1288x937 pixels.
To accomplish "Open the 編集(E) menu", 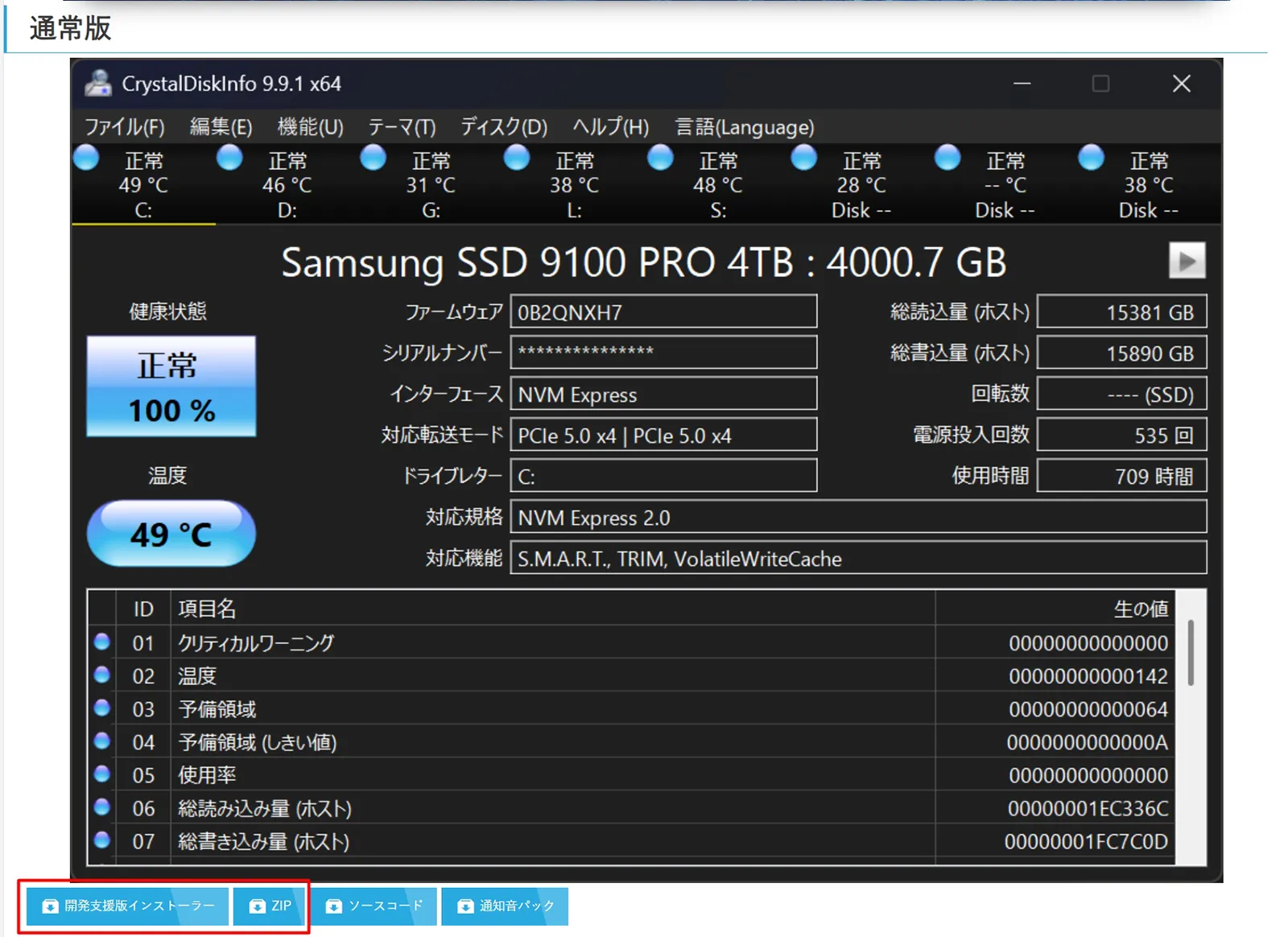I will click(221, 127).
